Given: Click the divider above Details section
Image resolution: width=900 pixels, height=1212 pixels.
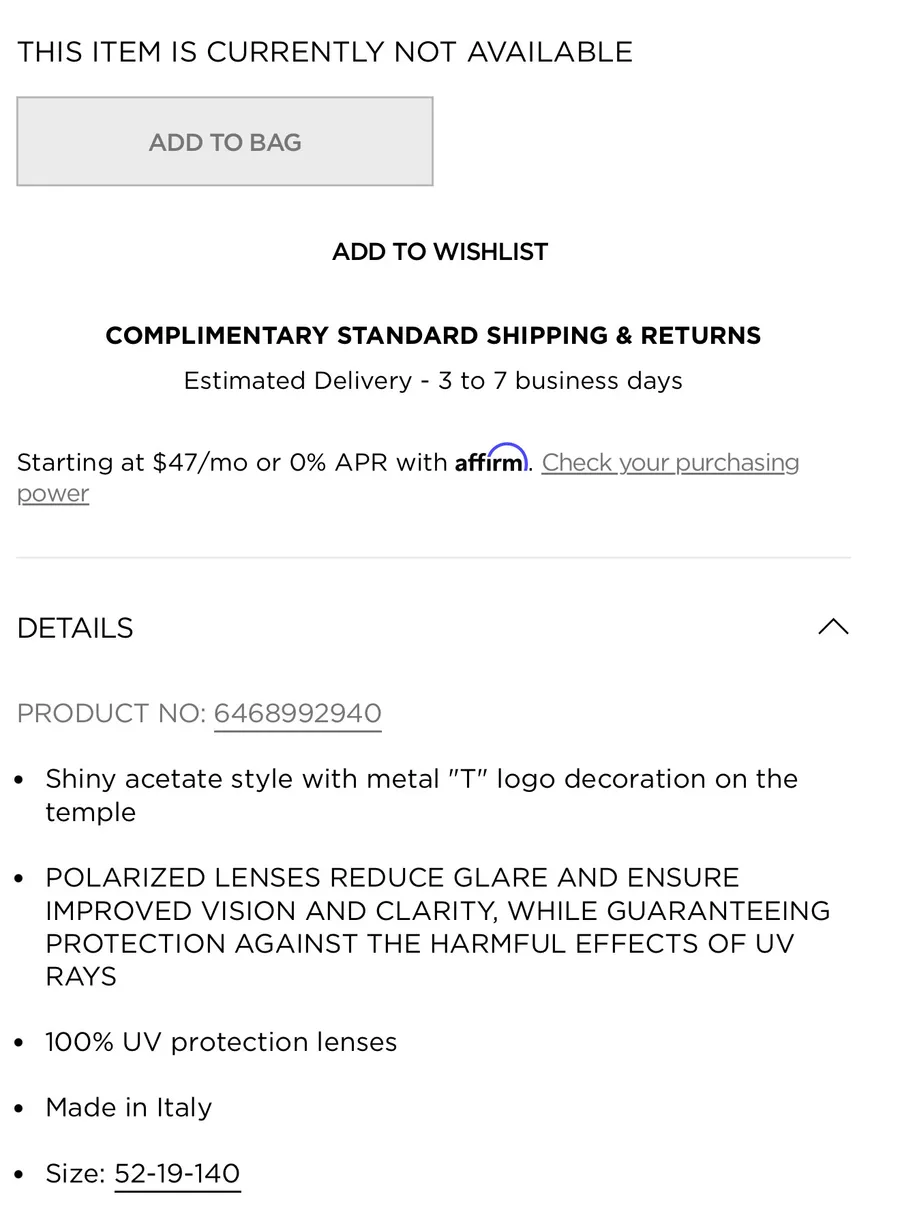Looking at the screenshot, I should click(x=433, y=557).
